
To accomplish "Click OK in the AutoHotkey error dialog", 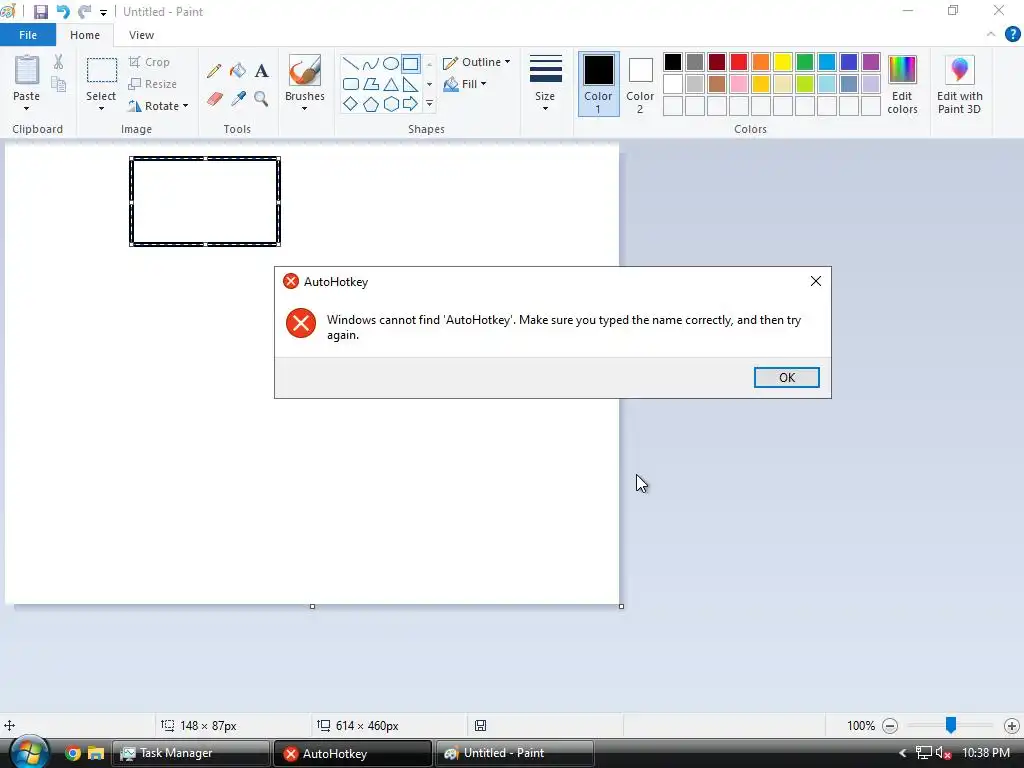I will 786,377.
